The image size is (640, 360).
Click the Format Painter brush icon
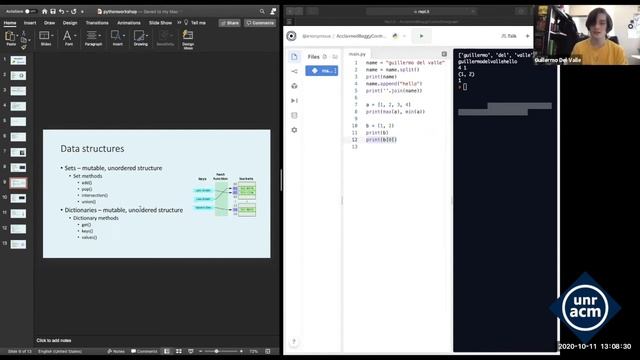[x=24, y=47]
